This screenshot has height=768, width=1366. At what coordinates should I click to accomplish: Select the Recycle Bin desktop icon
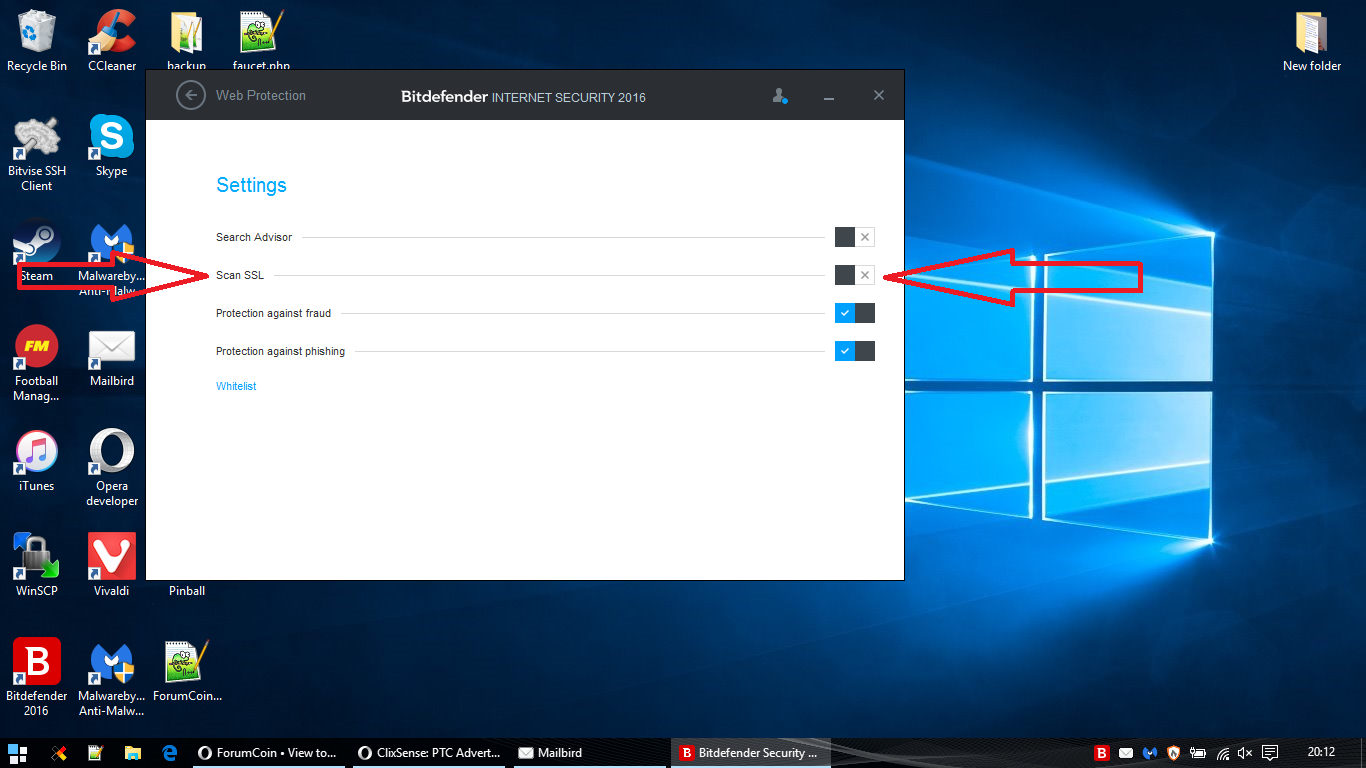pyautogui.click(x=37, y=41)
